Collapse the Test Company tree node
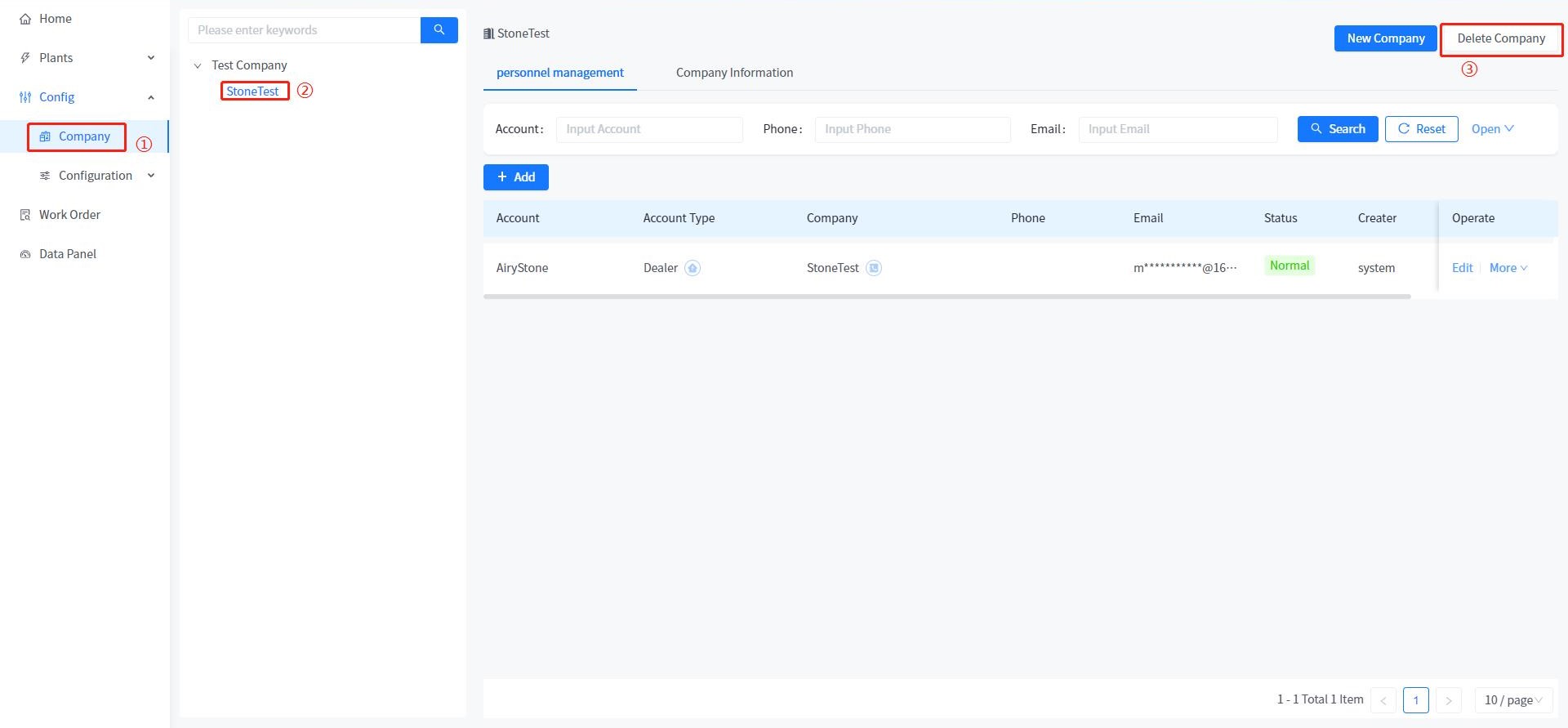The width and height of the screenshot is (1568, 728). [197, 65]
